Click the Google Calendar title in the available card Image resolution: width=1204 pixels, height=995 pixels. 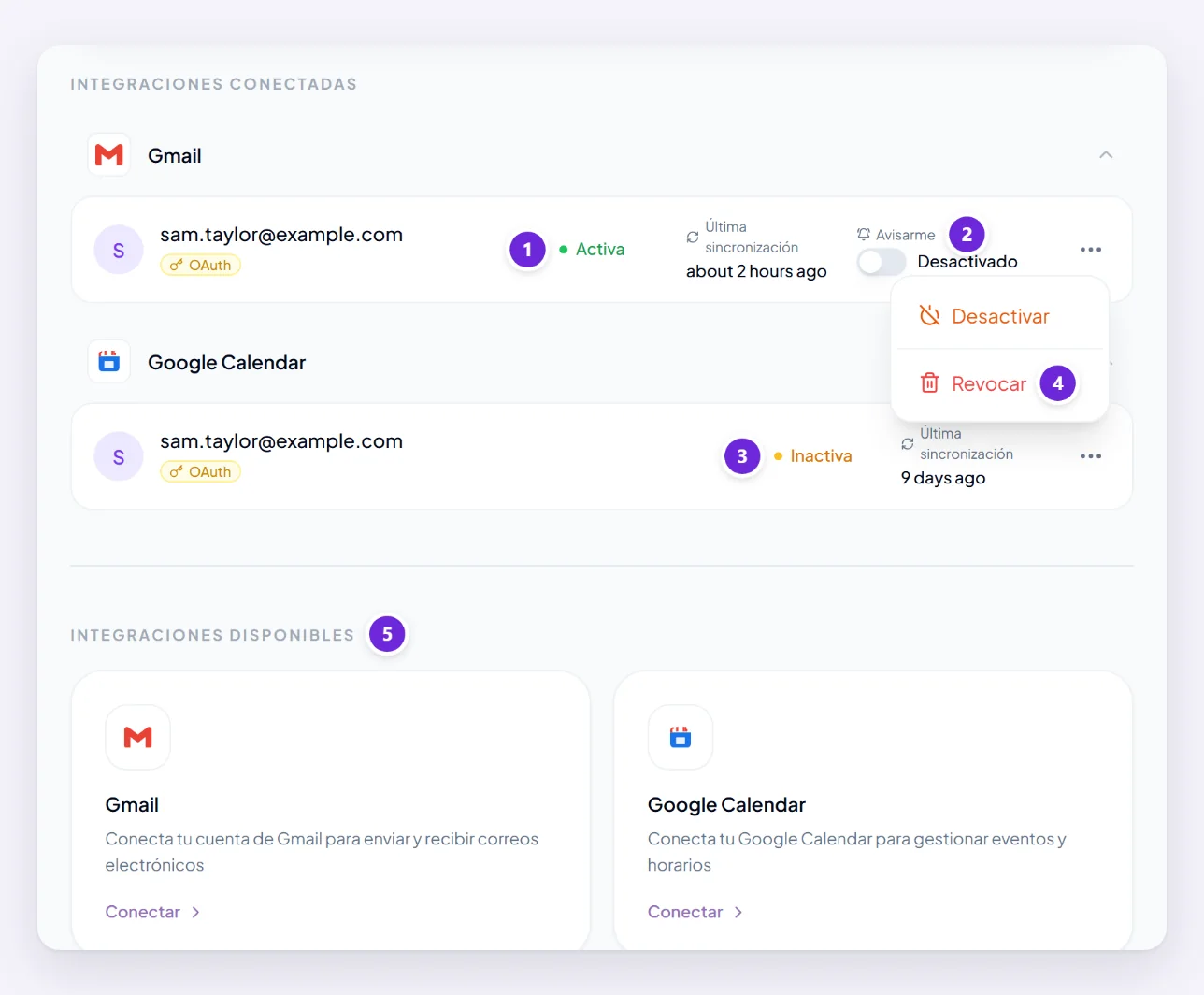click(x=726, y=805)
